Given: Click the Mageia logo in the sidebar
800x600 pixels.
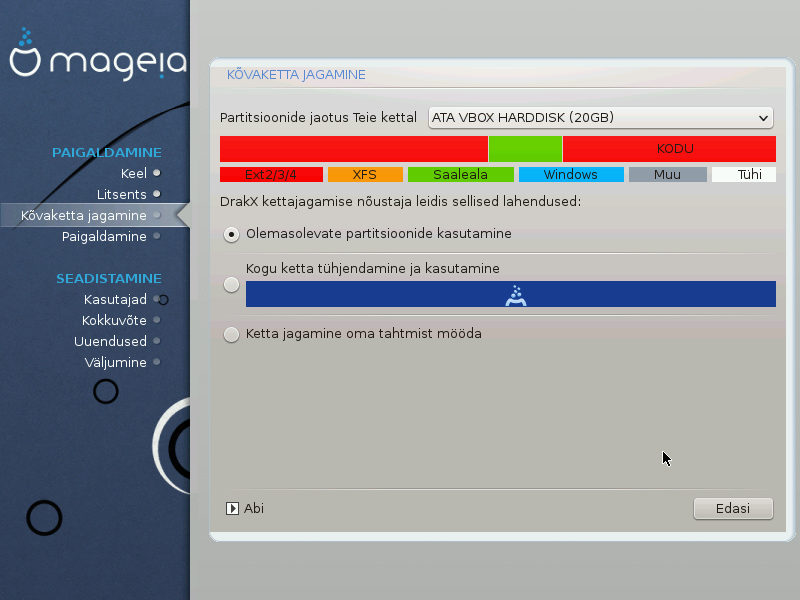Looking at the screenshot, I should point(98,54).
